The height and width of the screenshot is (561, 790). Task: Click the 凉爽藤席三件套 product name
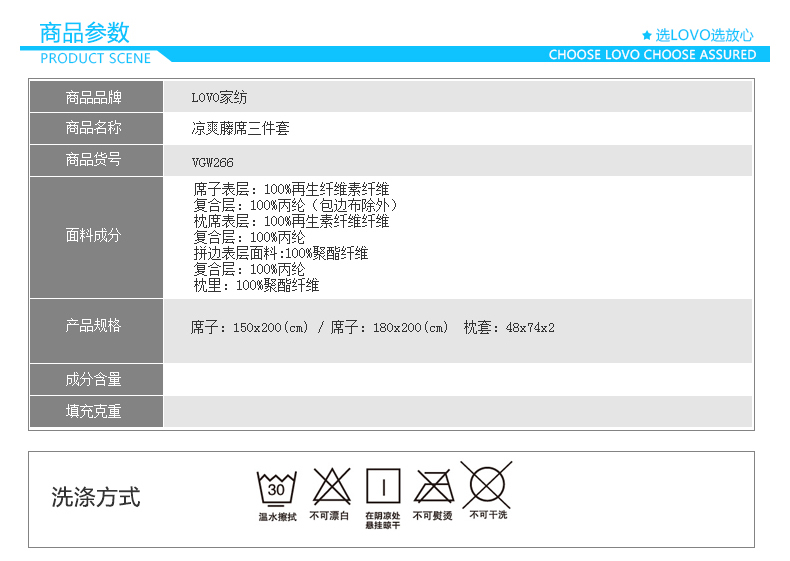[x=240, y=129]
